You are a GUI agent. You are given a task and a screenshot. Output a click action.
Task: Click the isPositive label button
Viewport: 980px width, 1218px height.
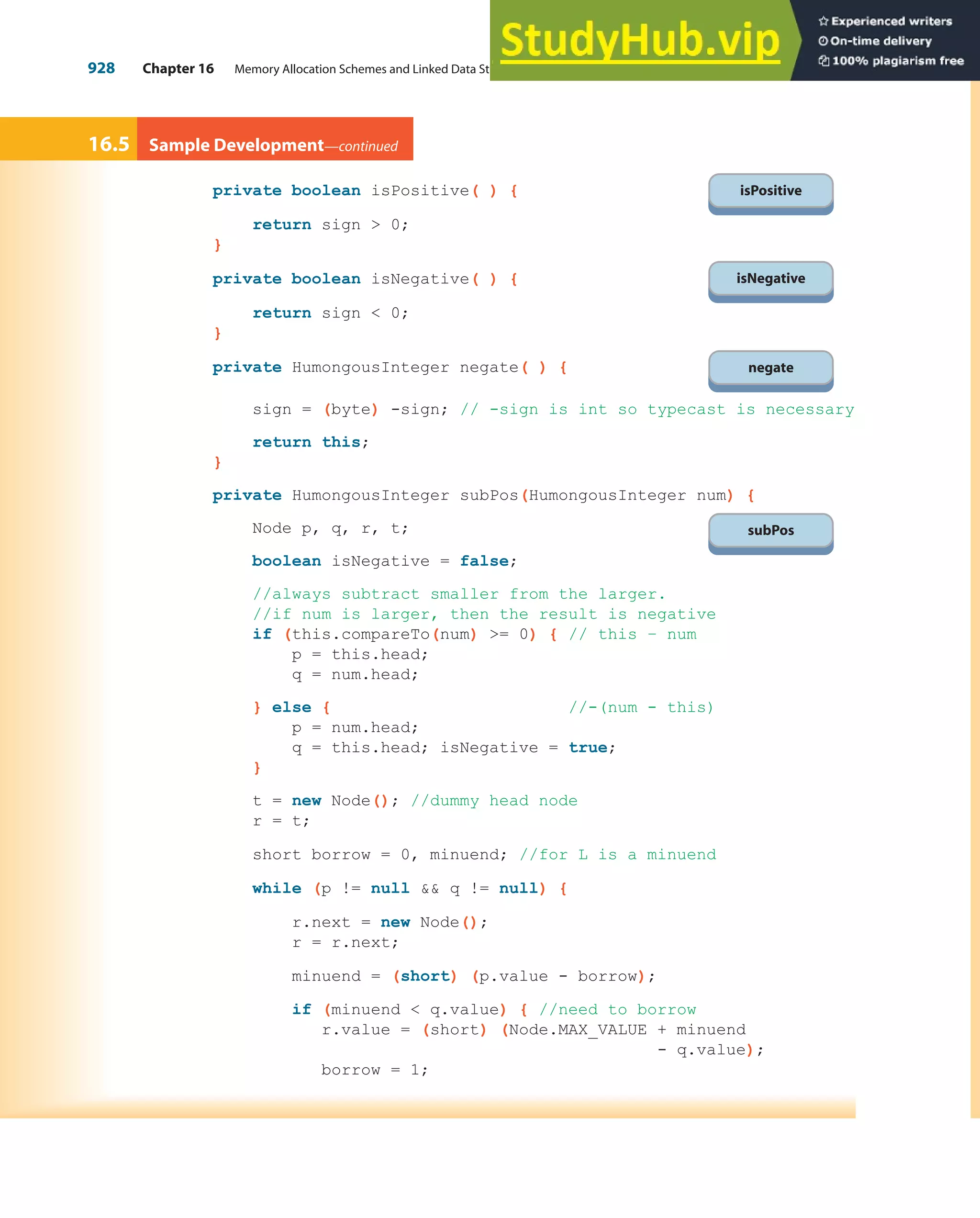(770, 191)
